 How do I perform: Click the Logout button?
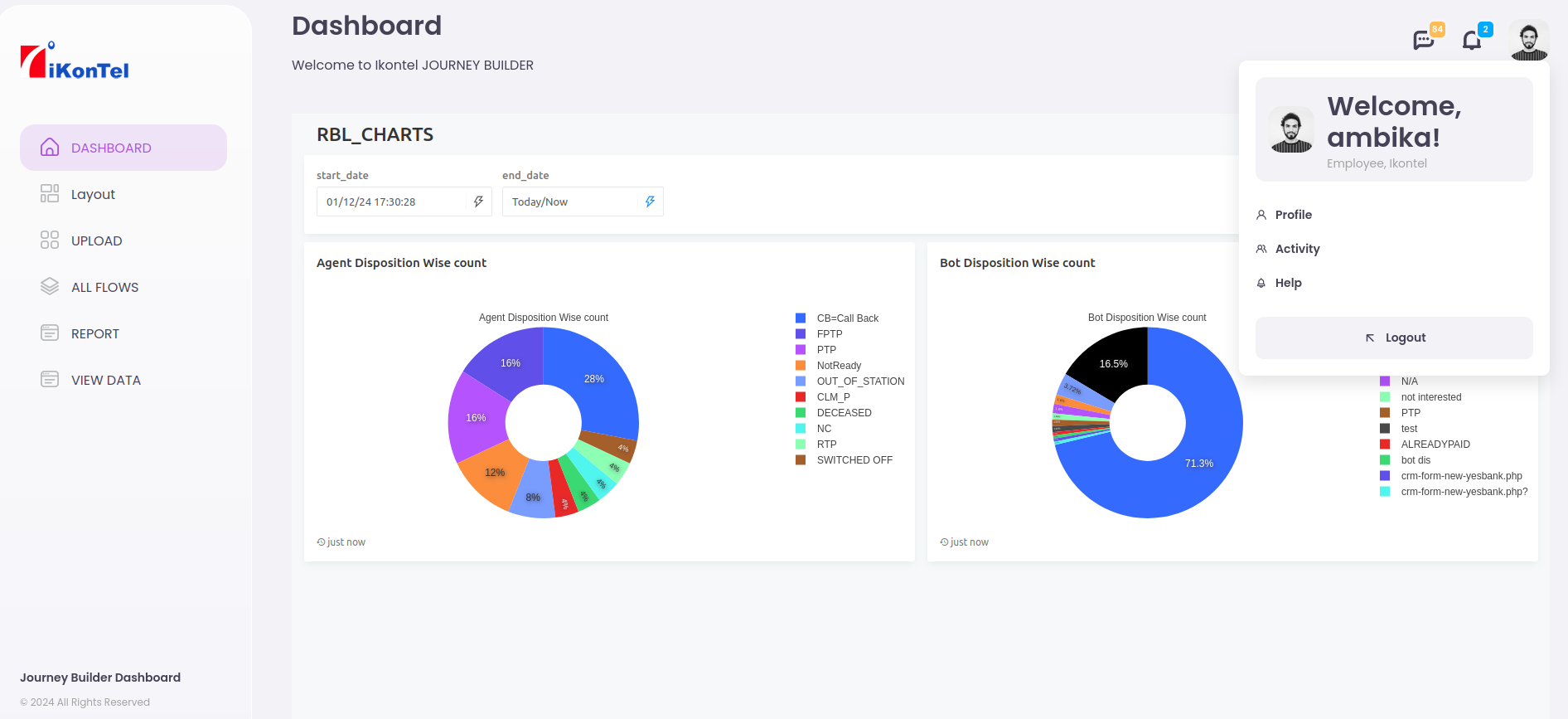[1394, 338]
